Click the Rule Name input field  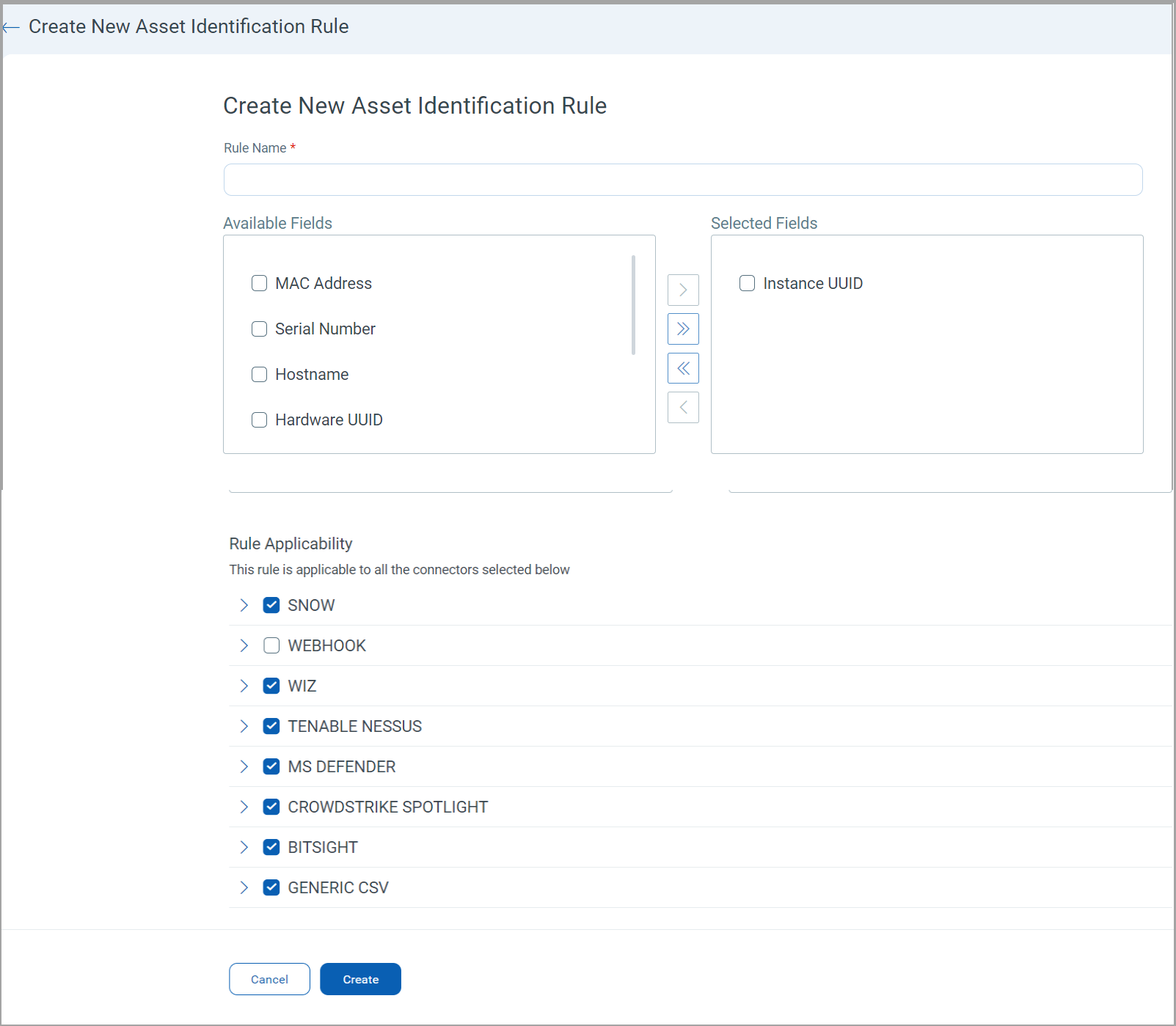pos(682,180)
